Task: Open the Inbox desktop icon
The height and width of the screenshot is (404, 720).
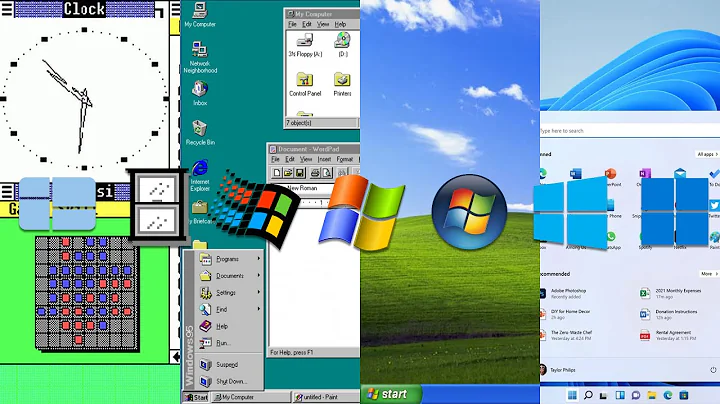Action: [x=200, y=93]
